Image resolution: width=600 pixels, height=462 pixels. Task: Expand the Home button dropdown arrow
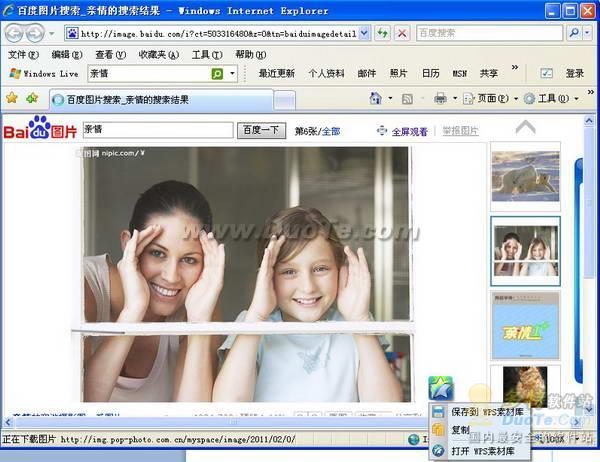click(x=390, y=99)
